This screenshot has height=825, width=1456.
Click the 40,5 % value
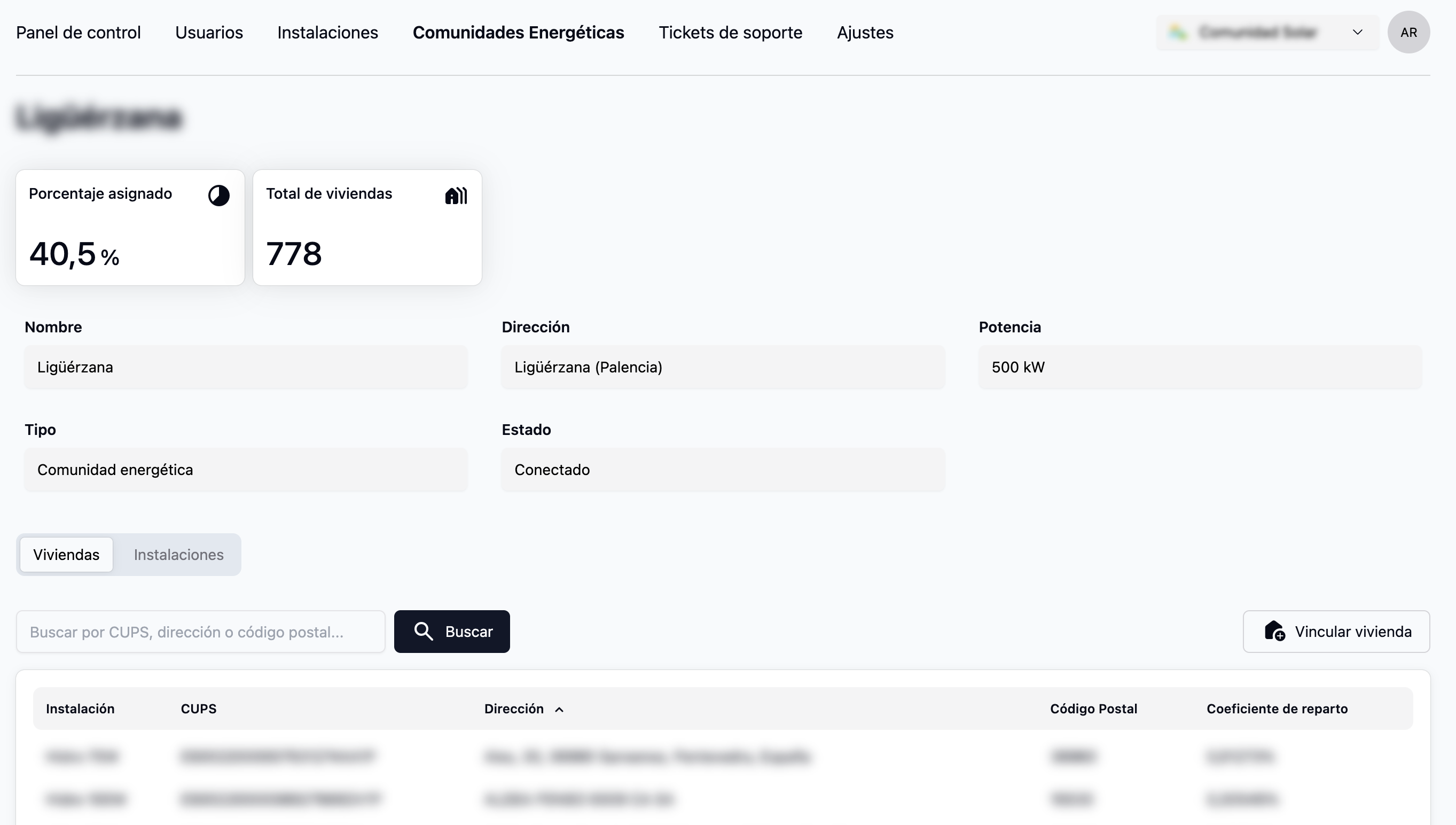(74, 254)
